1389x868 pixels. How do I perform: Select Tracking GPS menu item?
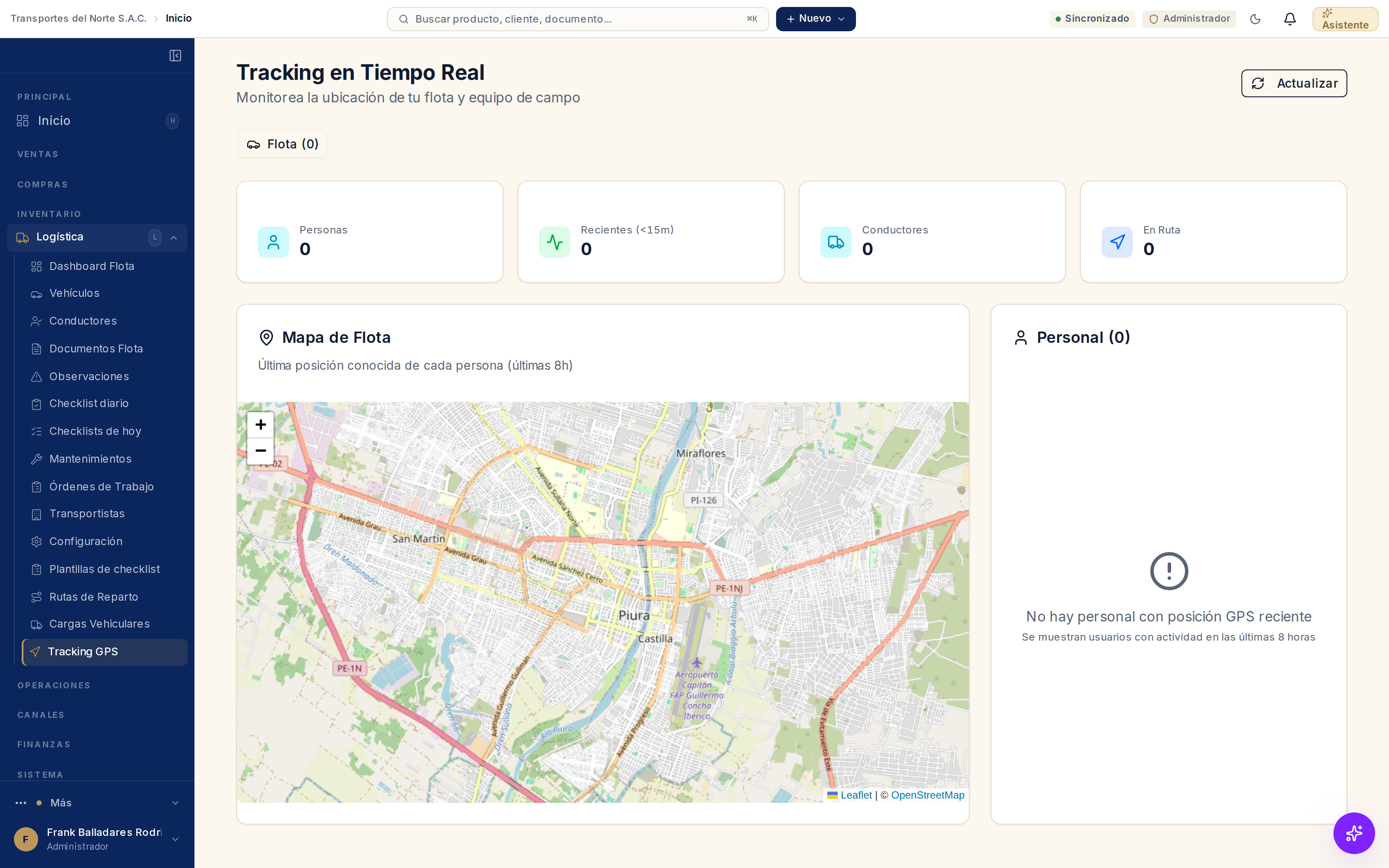pos(105,651)
